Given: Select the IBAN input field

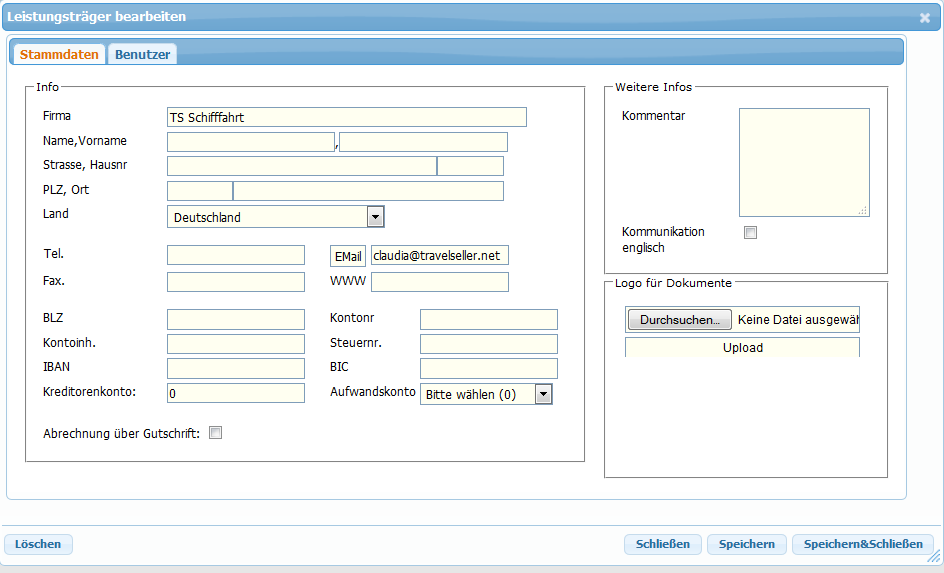Looking at the screenshot, I should 235,368.
